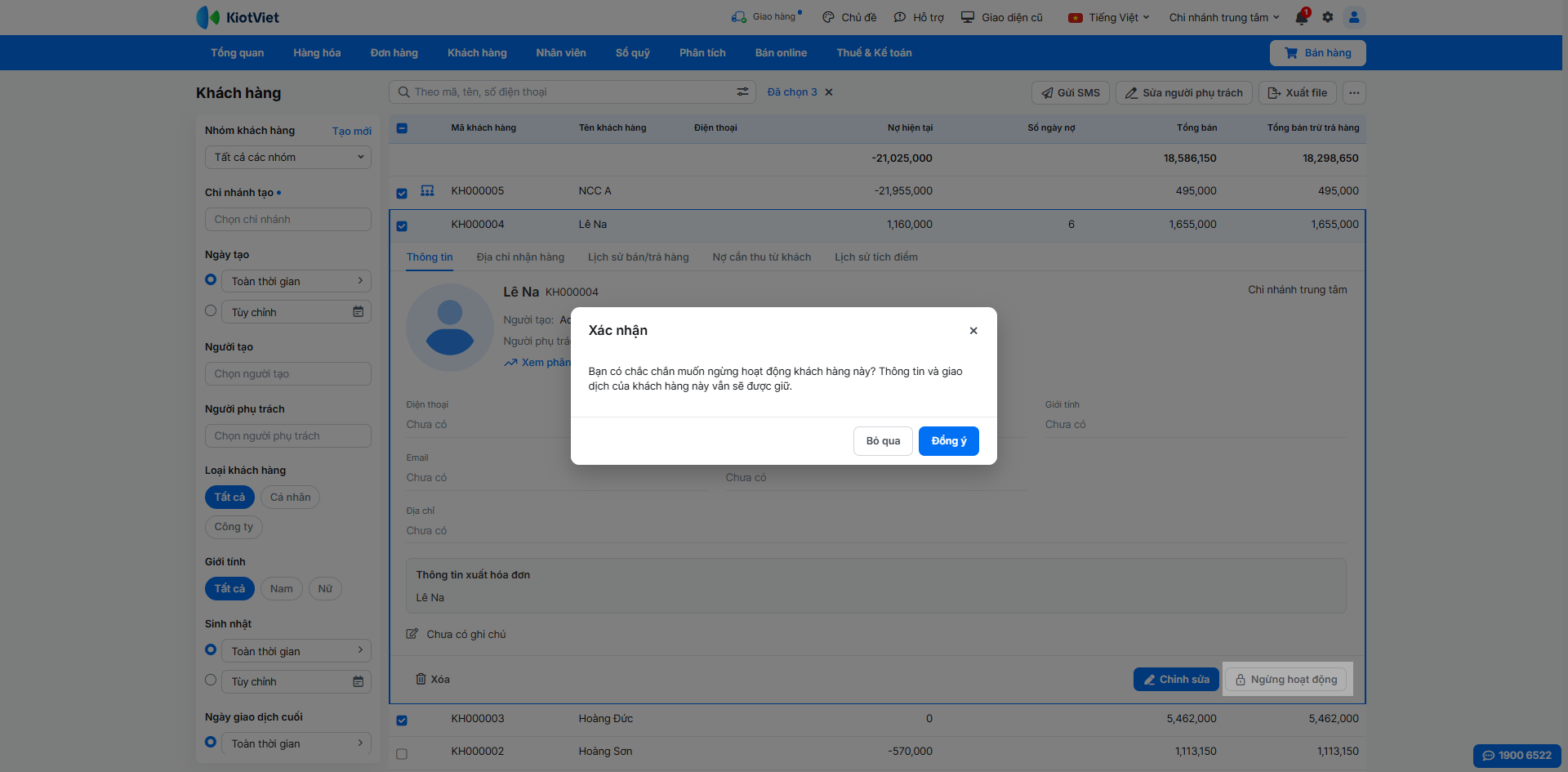Screen dimensions: 1568x772
Task: Uncheck the KH000004 row checkbox
Action: (402, 226)
